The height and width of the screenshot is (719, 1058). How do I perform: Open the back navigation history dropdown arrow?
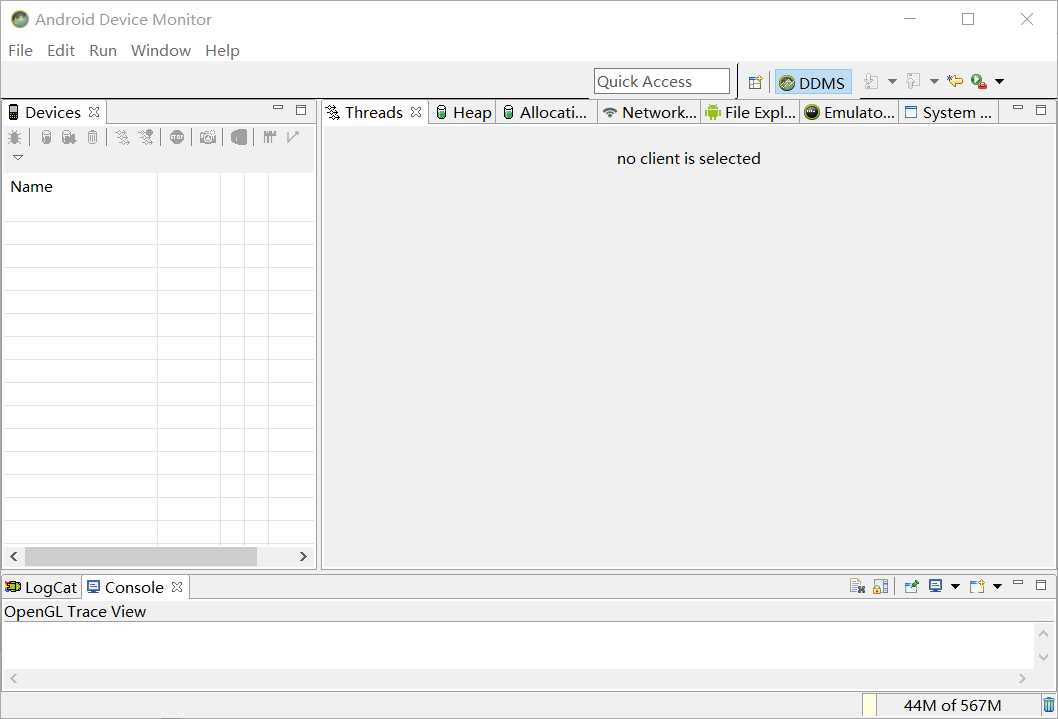[892, 82]
